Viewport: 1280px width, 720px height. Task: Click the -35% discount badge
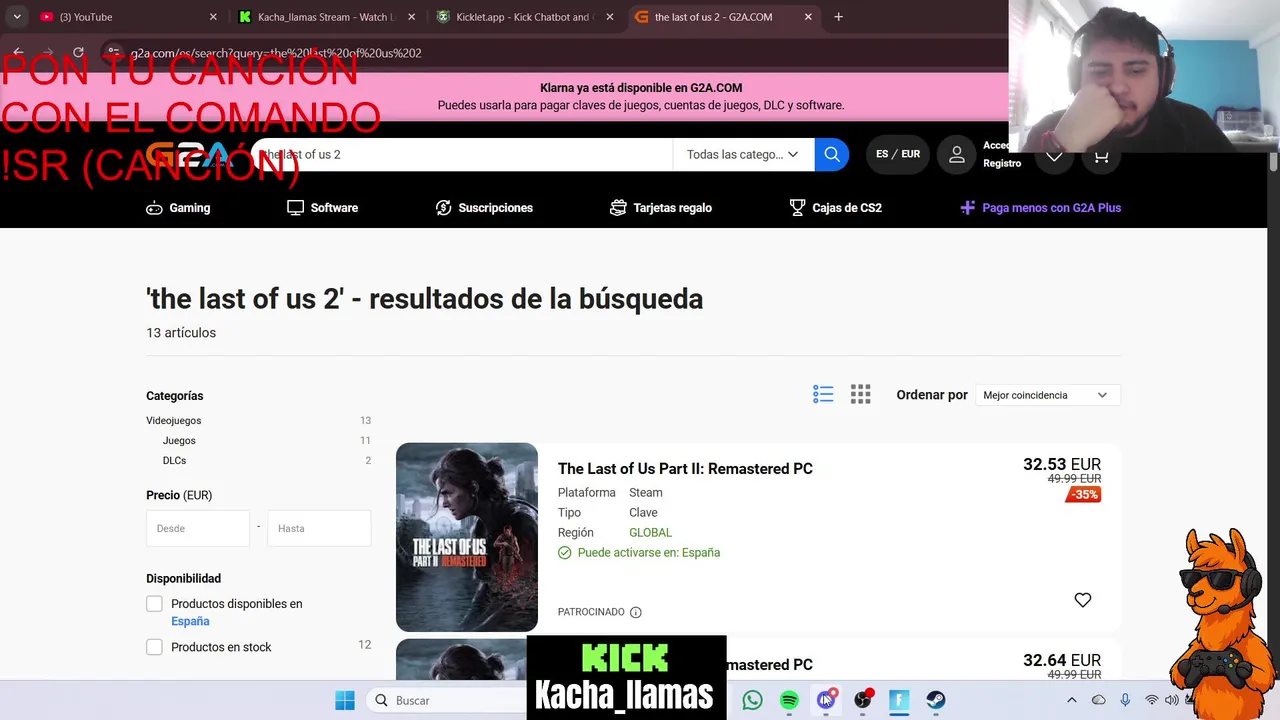[x=1084, y=495]
